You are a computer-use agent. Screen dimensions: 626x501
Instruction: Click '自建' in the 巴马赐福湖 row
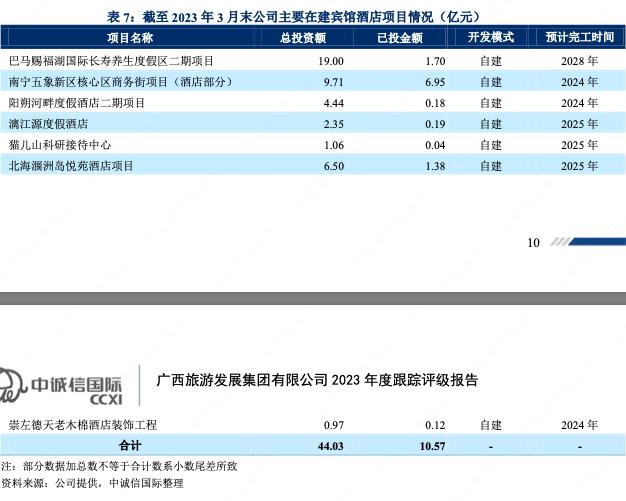point(491,61)
